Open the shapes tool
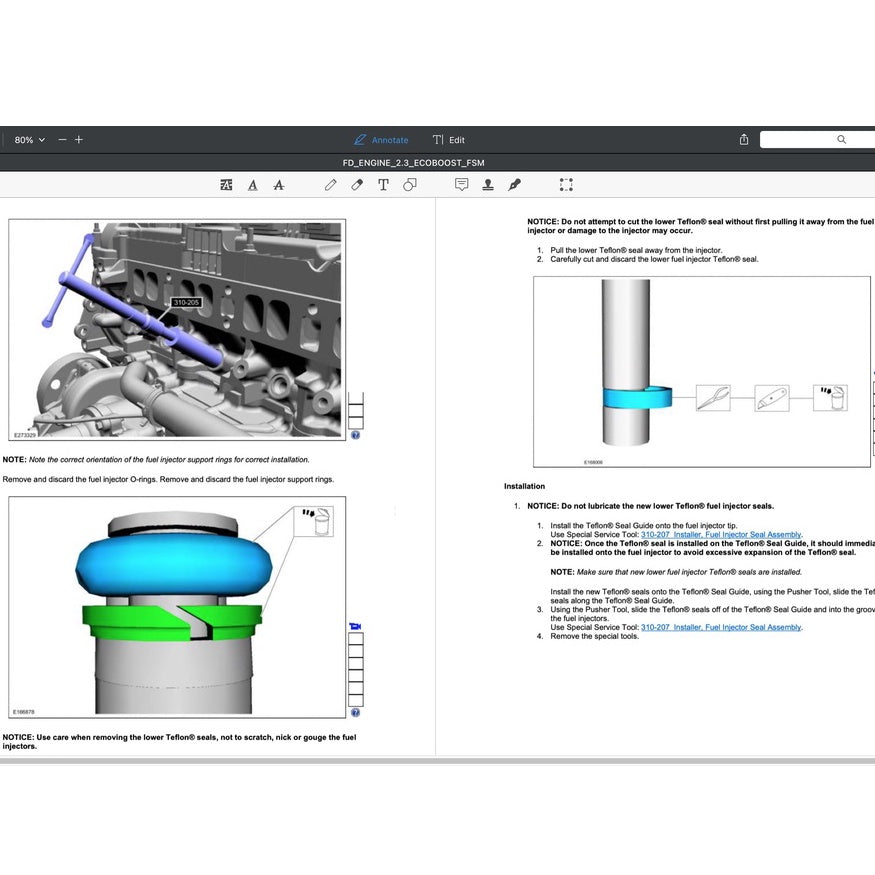This screenshot has width=875, height=875. click(409, 185)
